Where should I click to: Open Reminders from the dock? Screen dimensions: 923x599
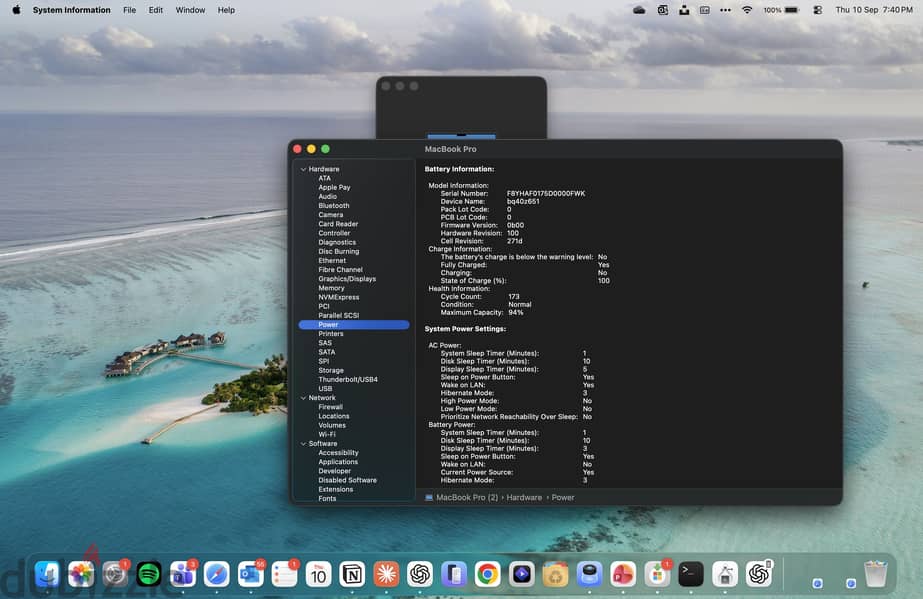pos(284,574)
